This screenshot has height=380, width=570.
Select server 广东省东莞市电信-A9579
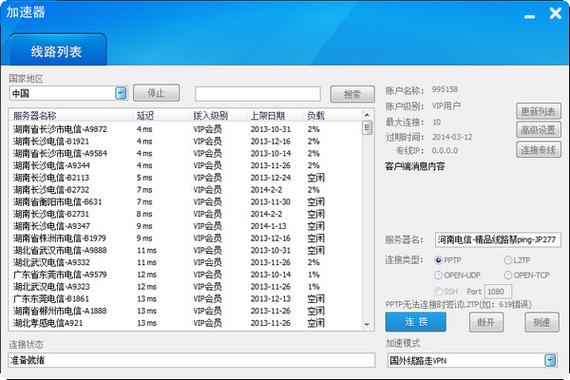pos(185,275)
